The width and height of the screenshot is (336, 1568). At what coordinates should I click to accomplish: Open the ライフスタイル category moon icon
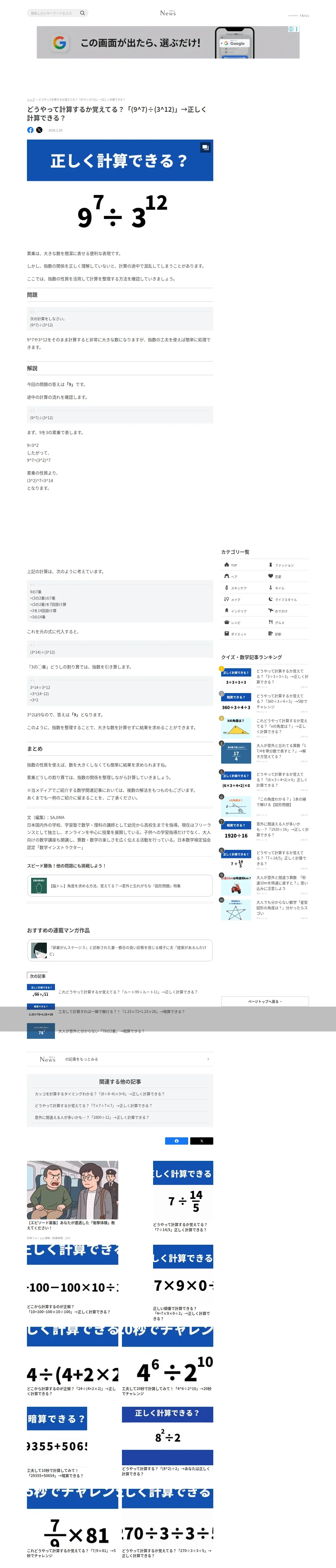(x=271, y=599)
